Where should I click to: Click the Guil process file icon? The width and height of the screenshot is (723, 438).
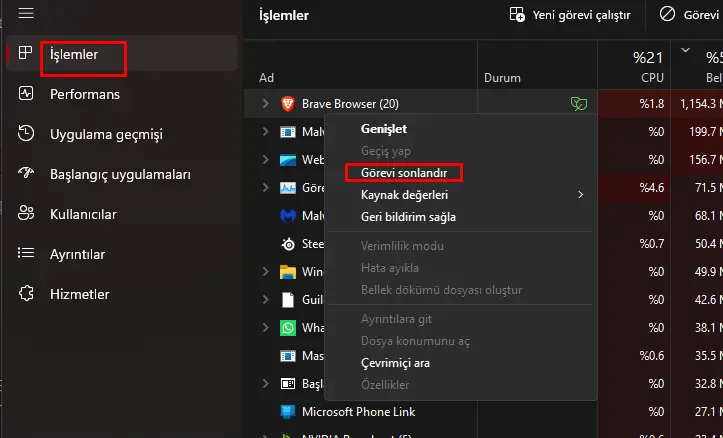point(288,300)
